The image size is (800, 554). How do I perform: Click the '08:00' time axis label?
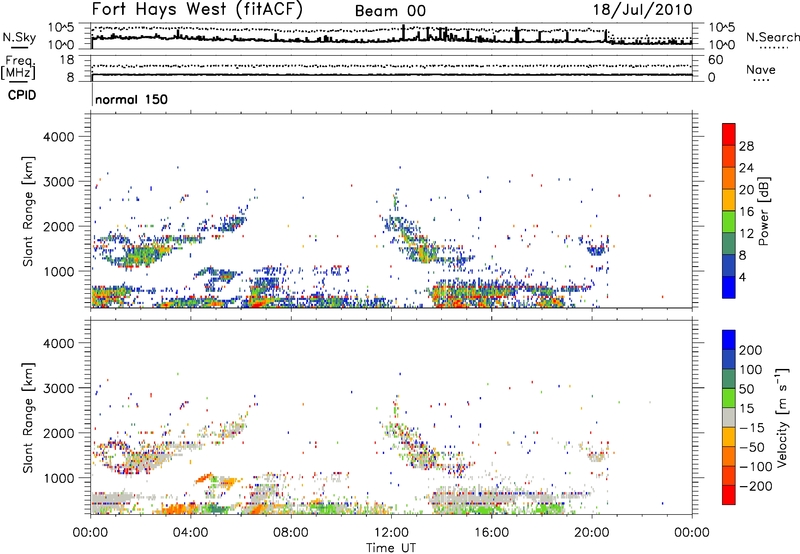click(291, 533)
